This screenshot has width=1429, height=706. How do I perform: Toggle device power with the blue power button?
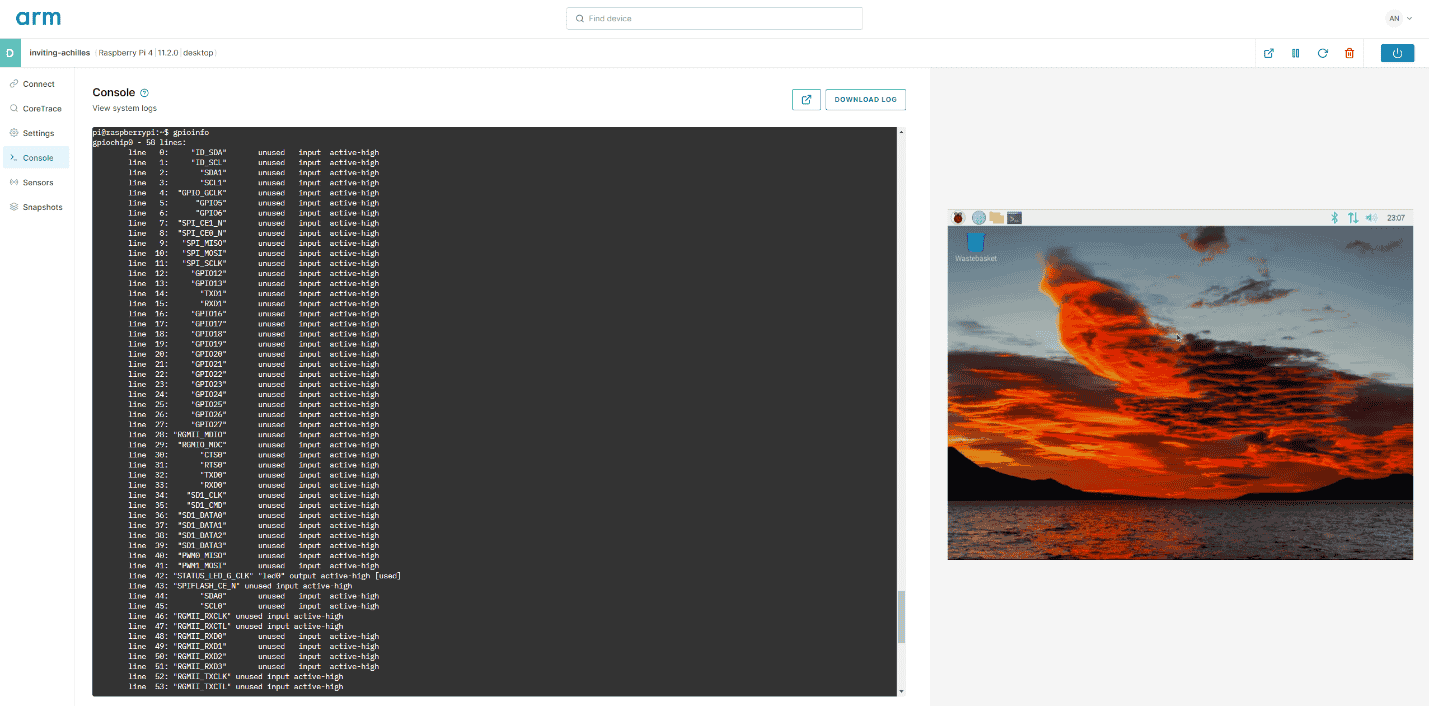click(x=1397, y=53)
